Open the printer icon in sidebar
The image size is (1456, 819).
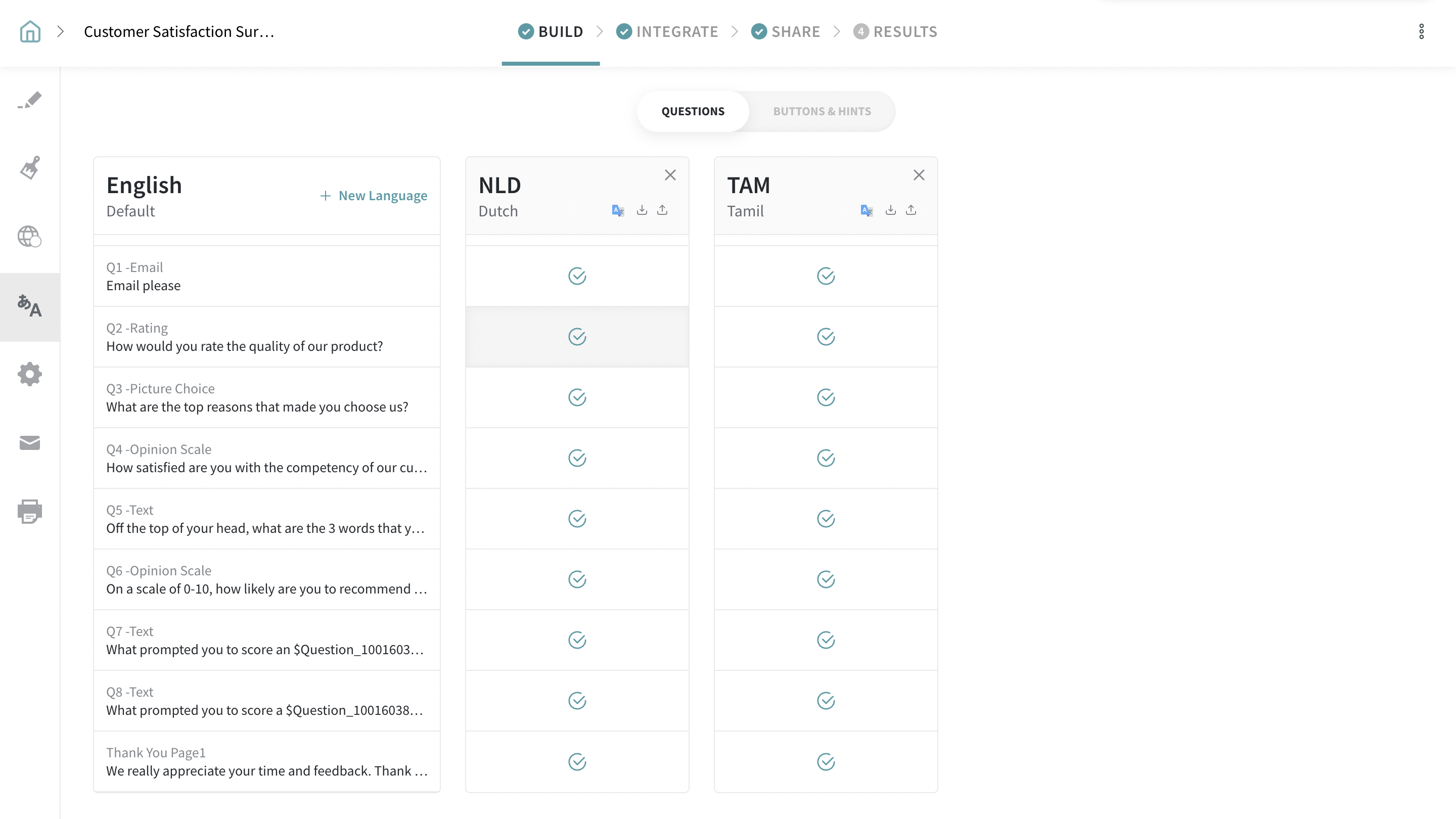30,511
